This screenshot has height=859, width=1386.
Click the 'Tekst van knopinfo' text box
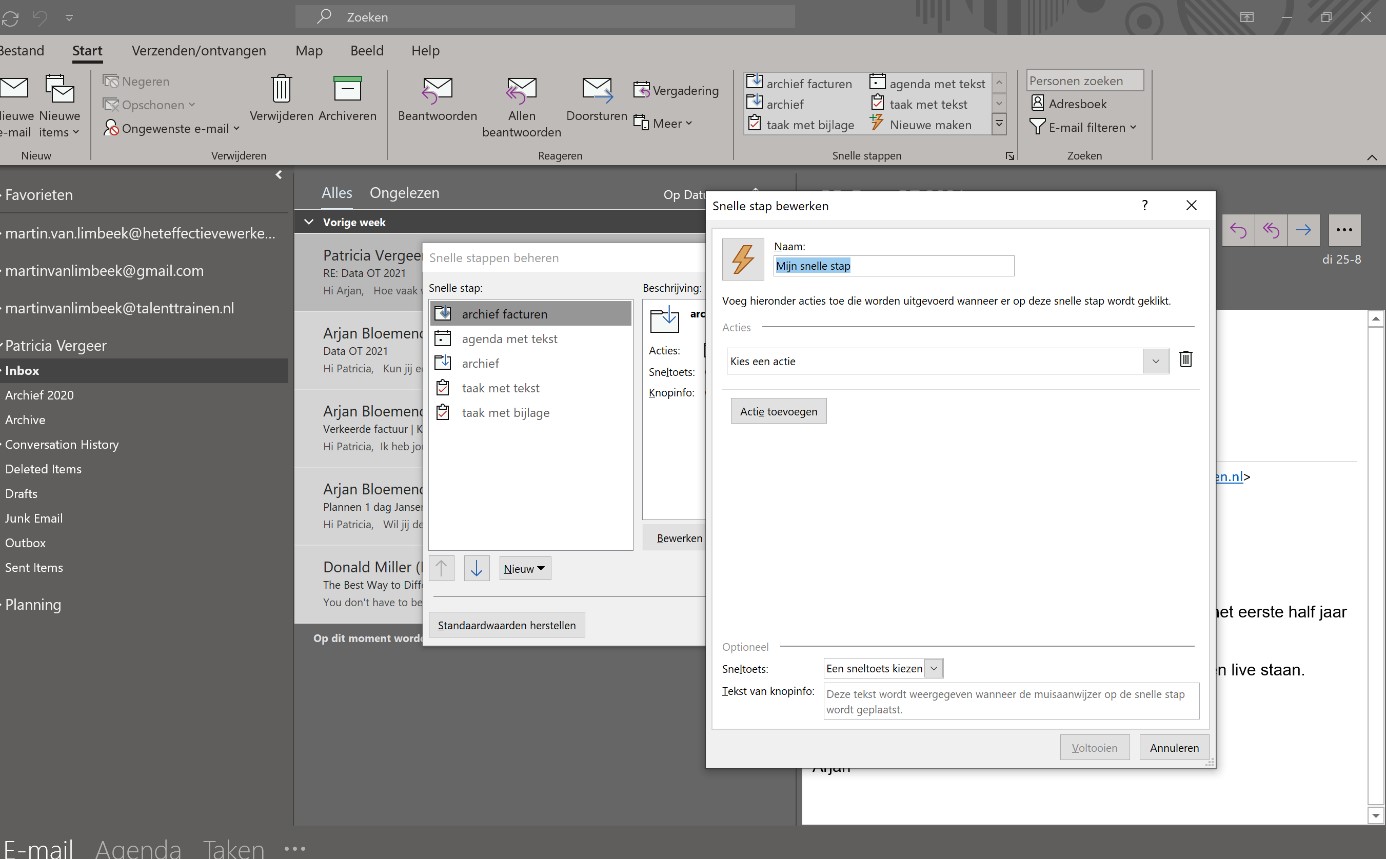(1011, 701)
